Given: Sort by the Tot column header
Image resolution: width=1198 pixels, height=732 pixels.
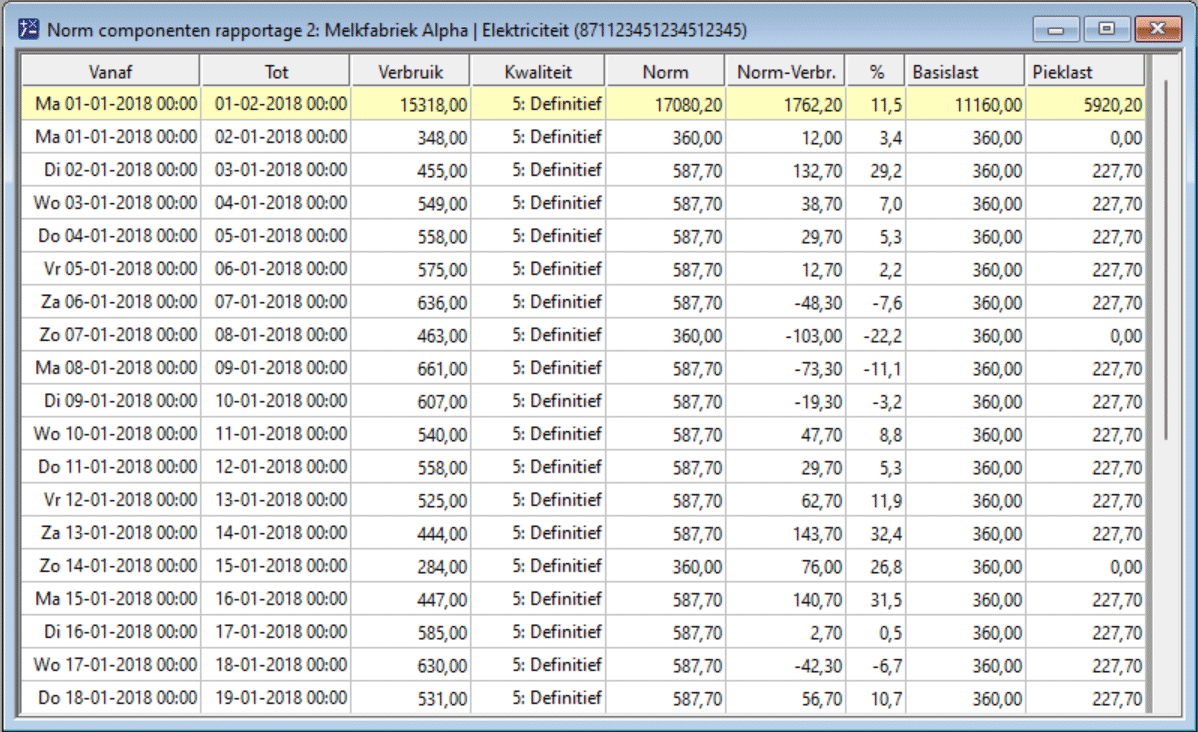Looking at the screenshot, I should pyautogui.click(x=276, y=71).
